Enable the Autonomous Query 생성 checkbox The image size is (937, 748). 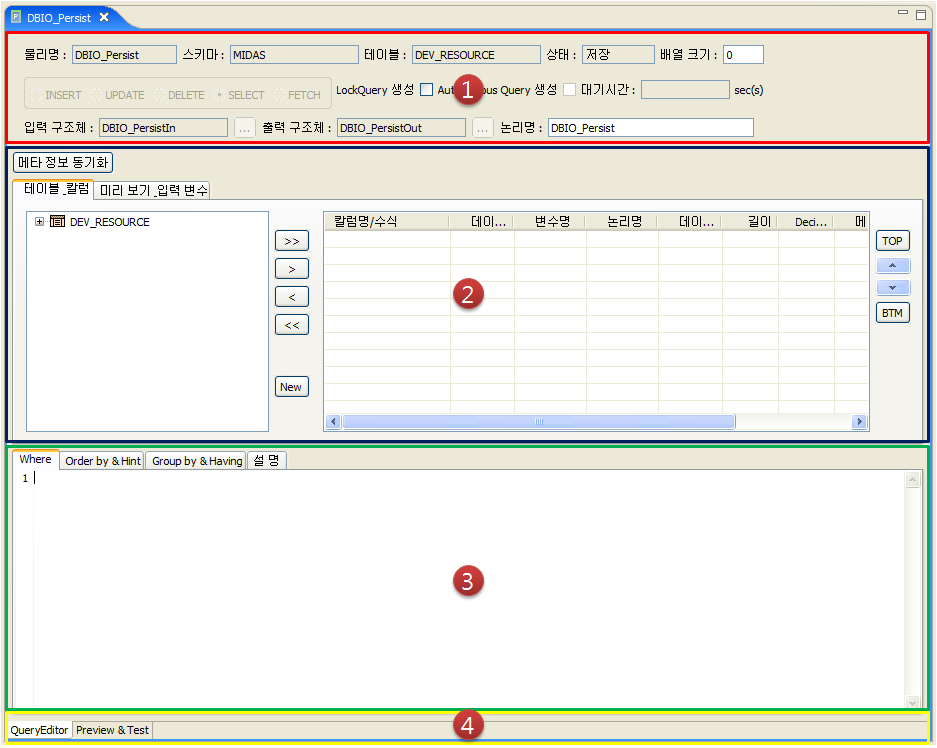[567, 89]
